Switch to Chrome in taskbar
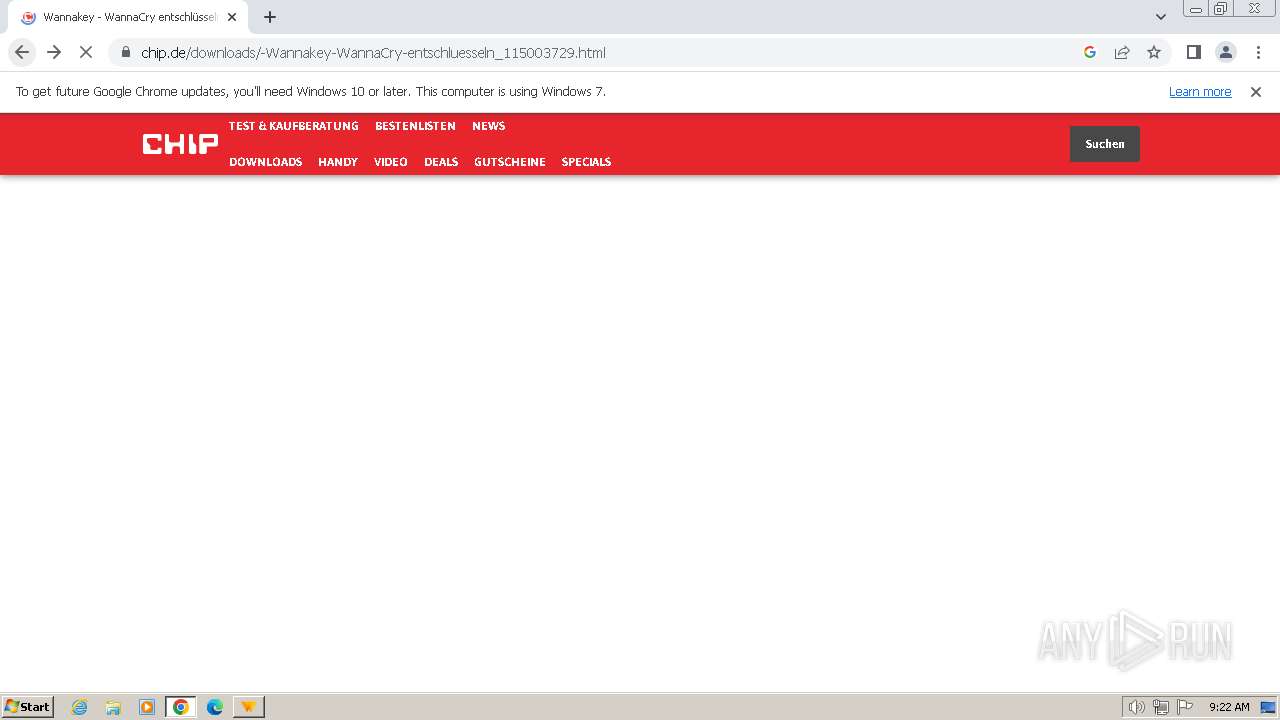1280x720 pixels. click(x=181, y=707)
